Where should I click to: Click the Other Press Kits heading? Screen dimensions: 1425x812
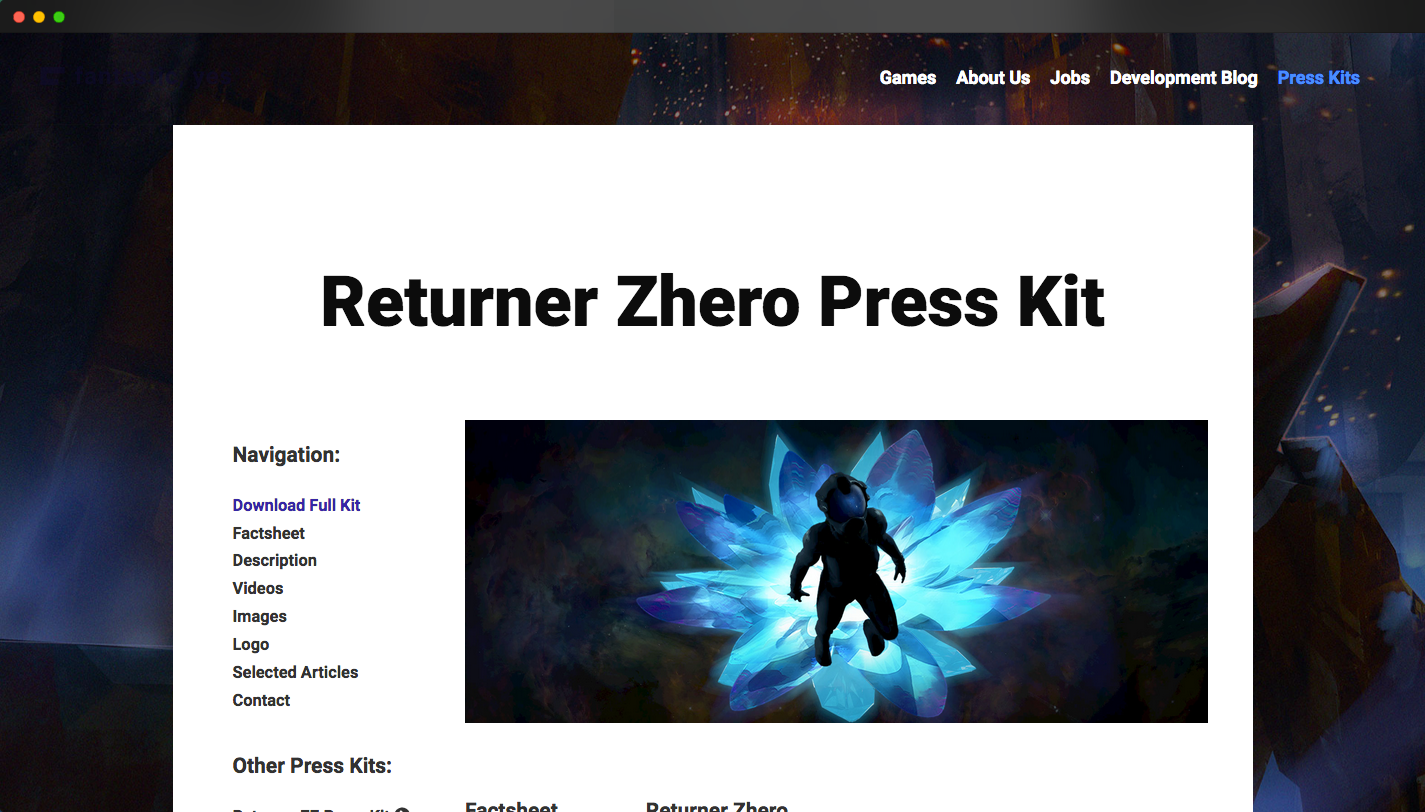[x=312, y=766]
